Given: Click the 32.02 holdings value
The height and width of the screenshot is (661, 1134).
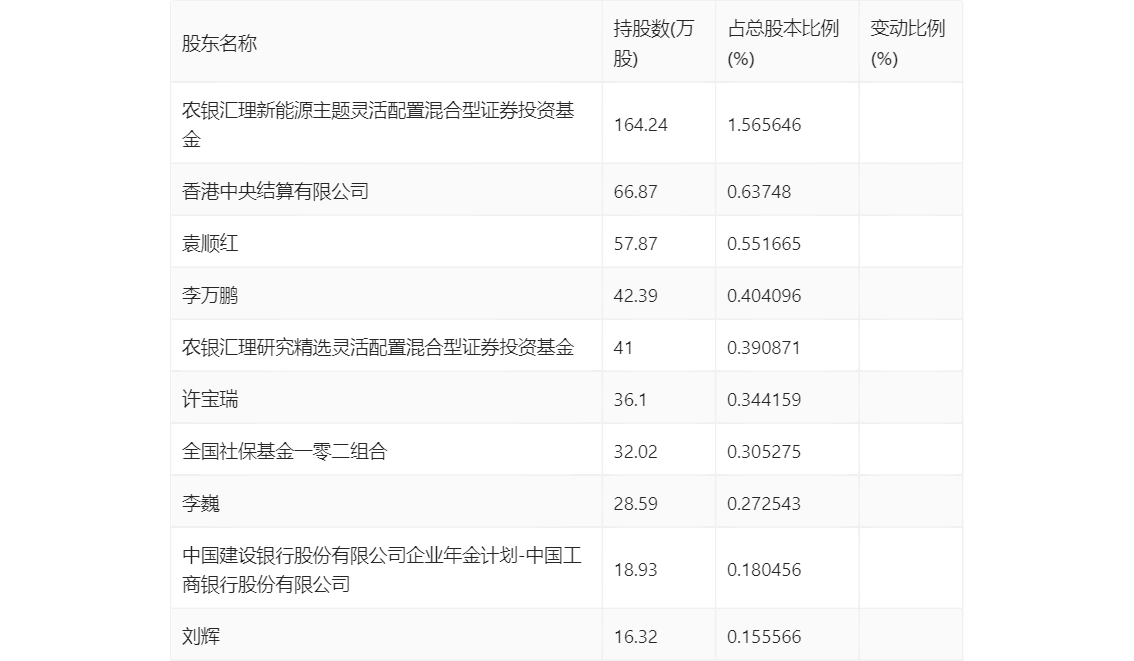Looking at the screenshot, I should pos(636,452).
